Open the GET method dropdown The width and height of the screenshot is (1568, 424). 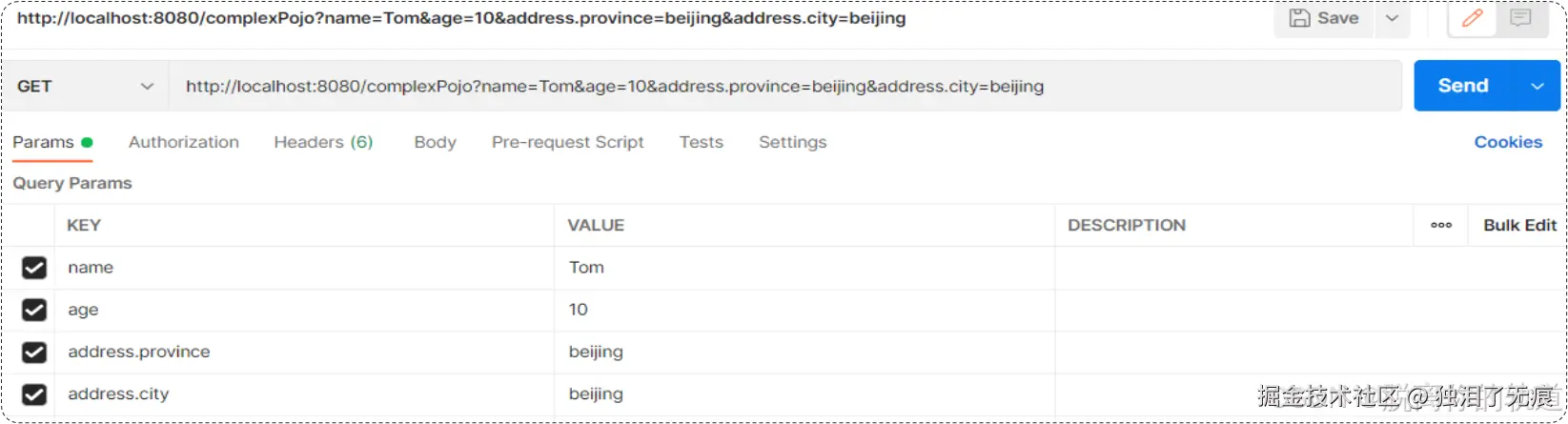pyautogui.click(x=85, y=86)
